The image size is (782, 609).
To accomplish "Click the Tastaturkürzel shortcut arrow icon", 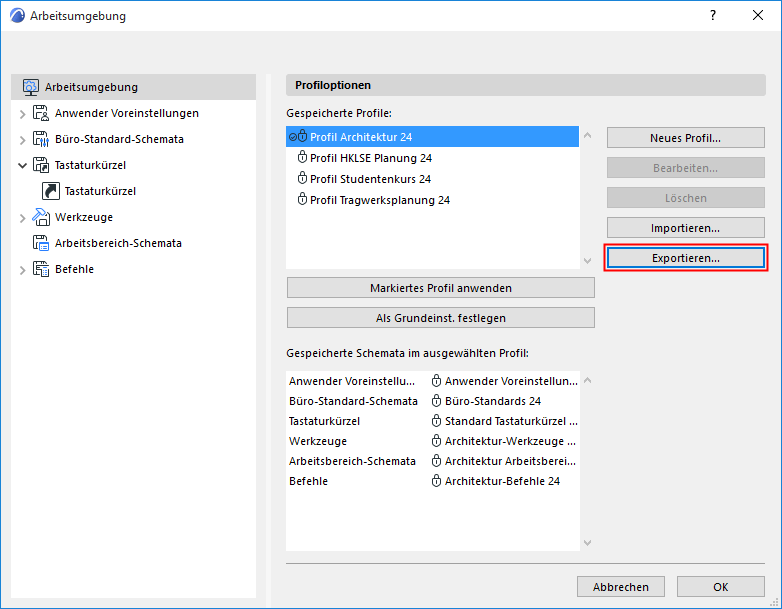I will pyautogui.click(x=51, y=191).
